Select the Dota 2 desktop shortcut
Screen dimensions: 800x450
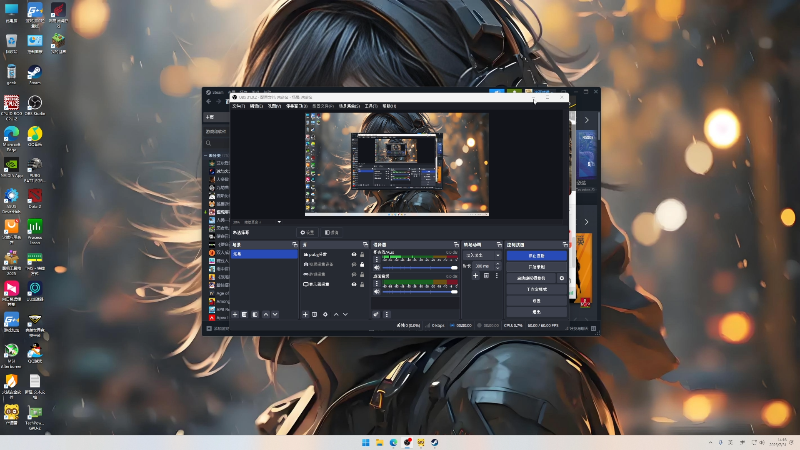click(x=35, y=197)
